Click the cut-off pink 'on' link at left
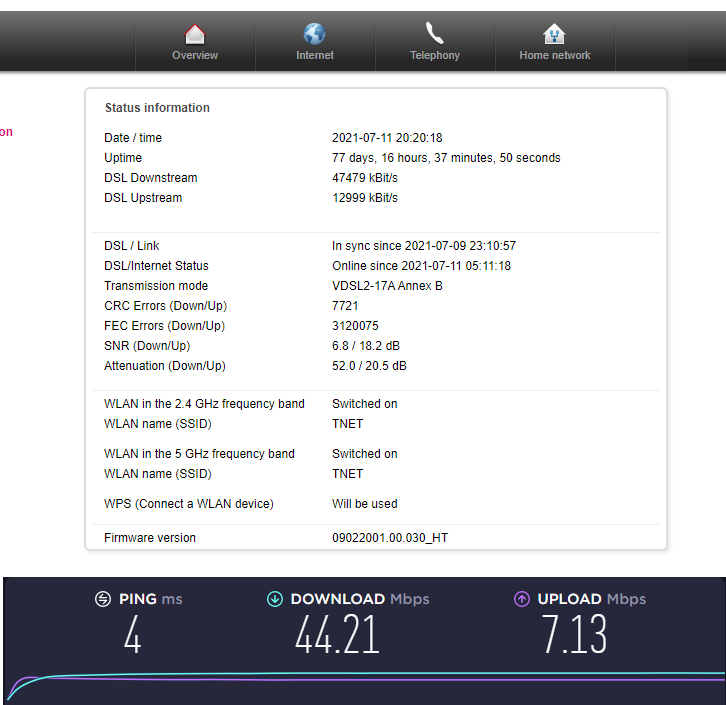 [6, 132]
